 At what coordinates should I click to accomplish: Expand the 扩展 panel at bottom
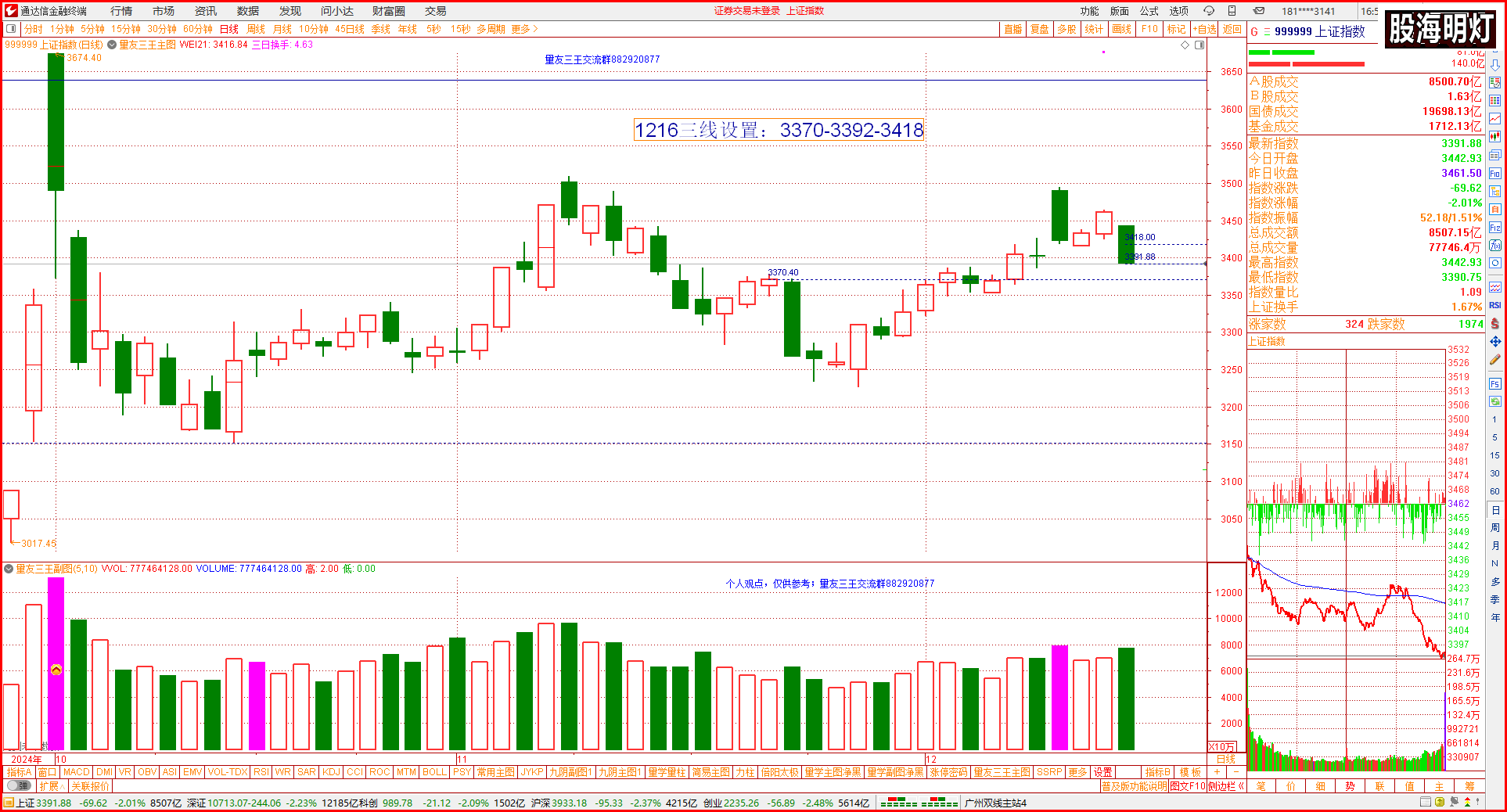click(x=51, y=786)
